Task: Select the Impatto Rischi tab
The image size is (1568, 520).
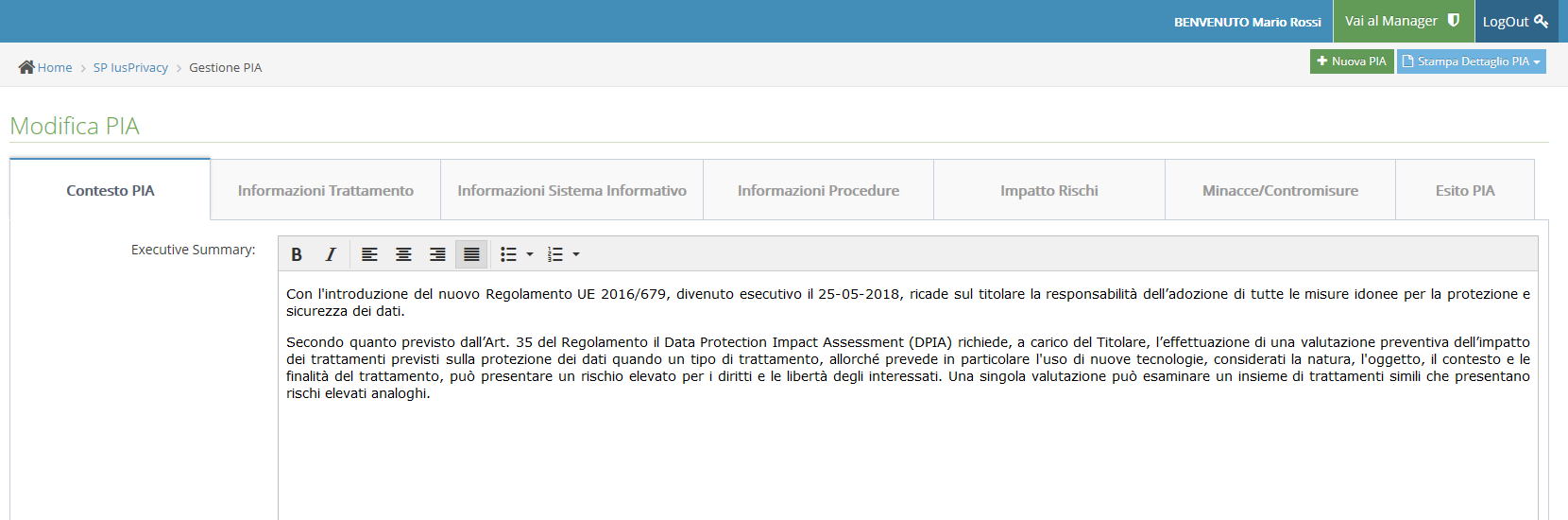Action: [1049, 190]
